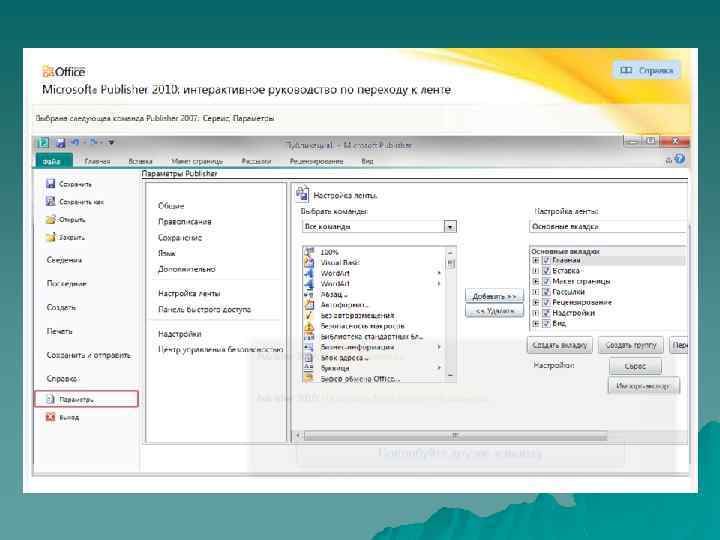Uncheck Главная in the ribbon tabs tree
Viewport: 720px width, 540px height.
coord(546,260)
